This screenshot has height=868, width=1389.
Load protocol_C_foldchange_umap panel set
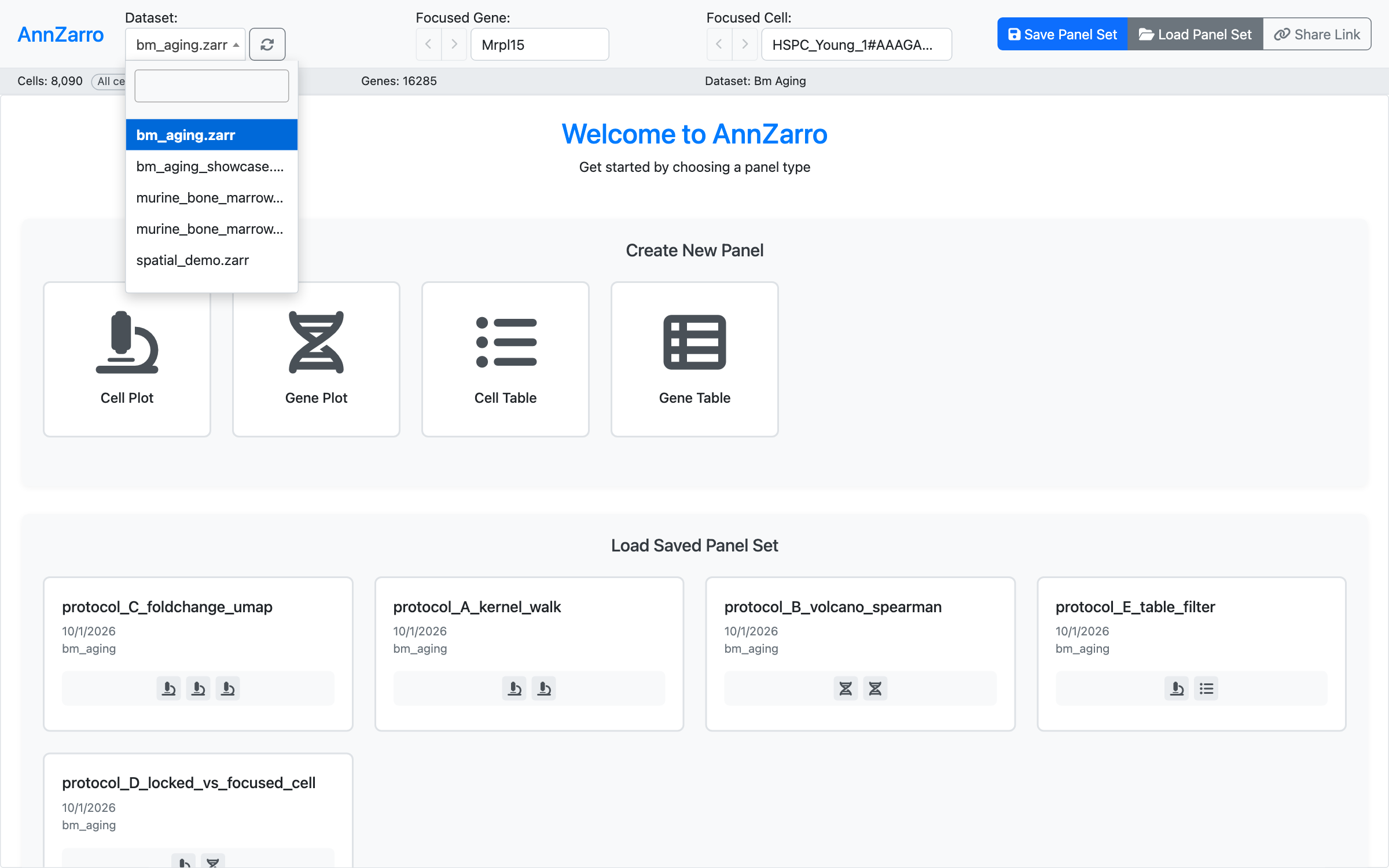point(198,654)
